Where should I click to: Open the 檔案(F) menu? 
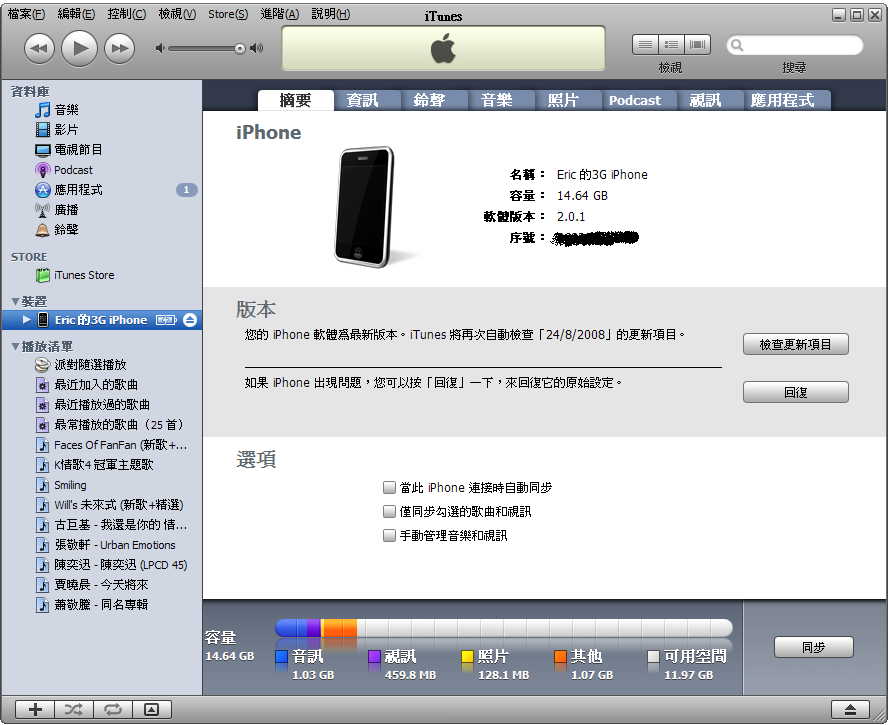point(26,14)
